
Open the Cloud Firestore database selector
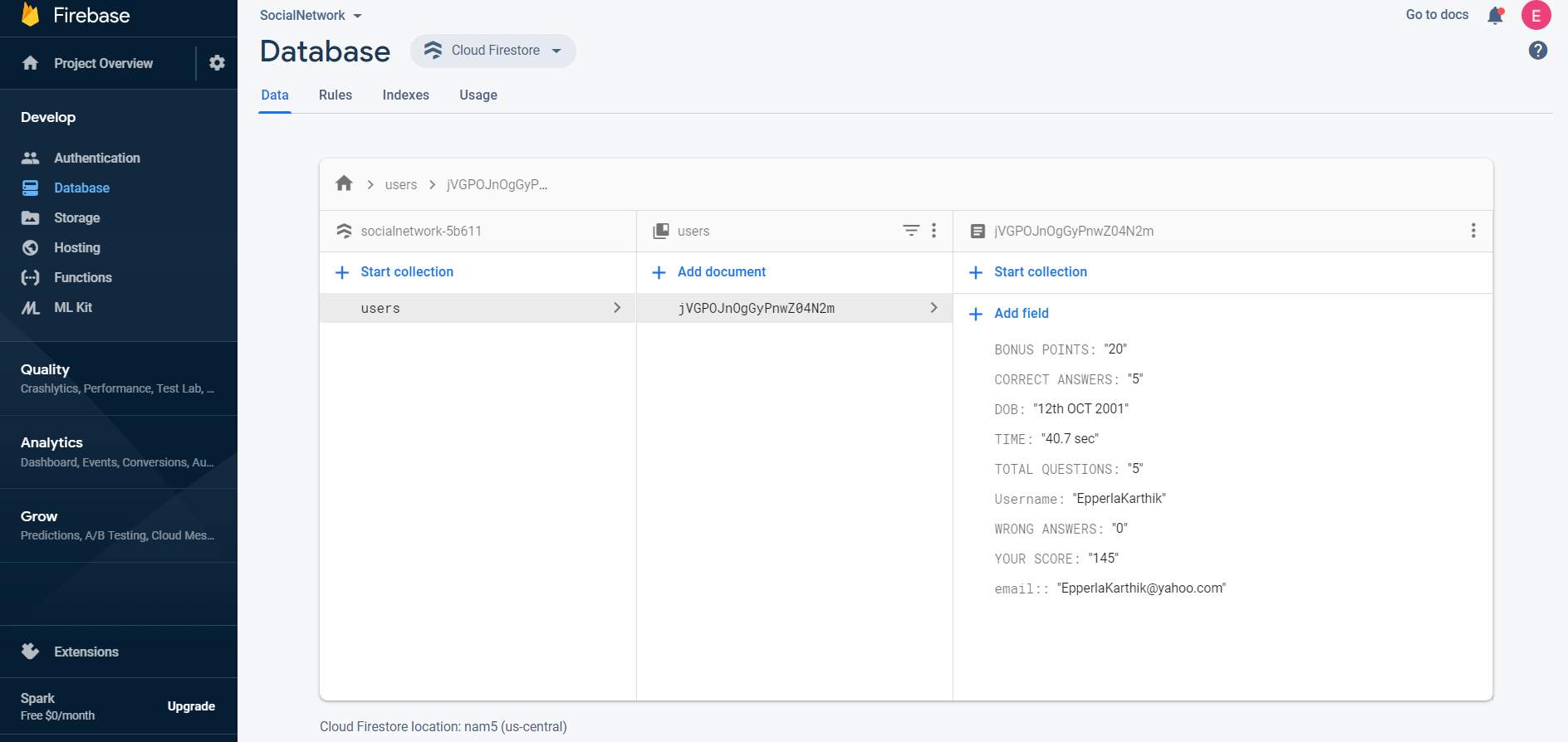click(x=493, y=51)
